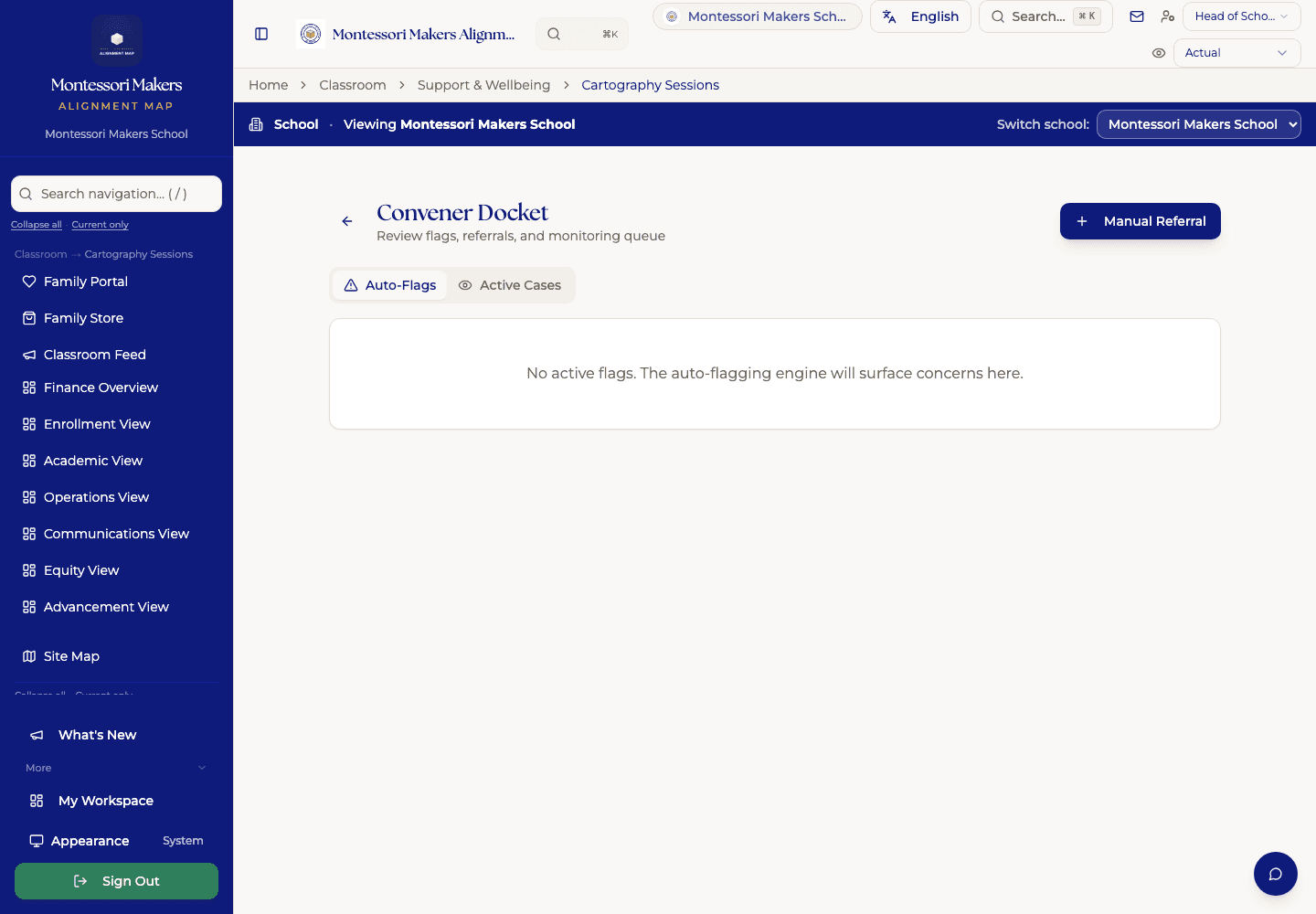Go to Support & Wellbeing breadcrumb

click(x=484, y=85)
